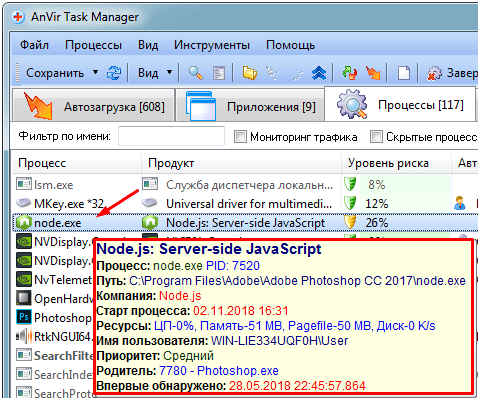Click the NvTelemet process NVIDIA icon
Screen dimensions: 478x398
tap(24, 279)
